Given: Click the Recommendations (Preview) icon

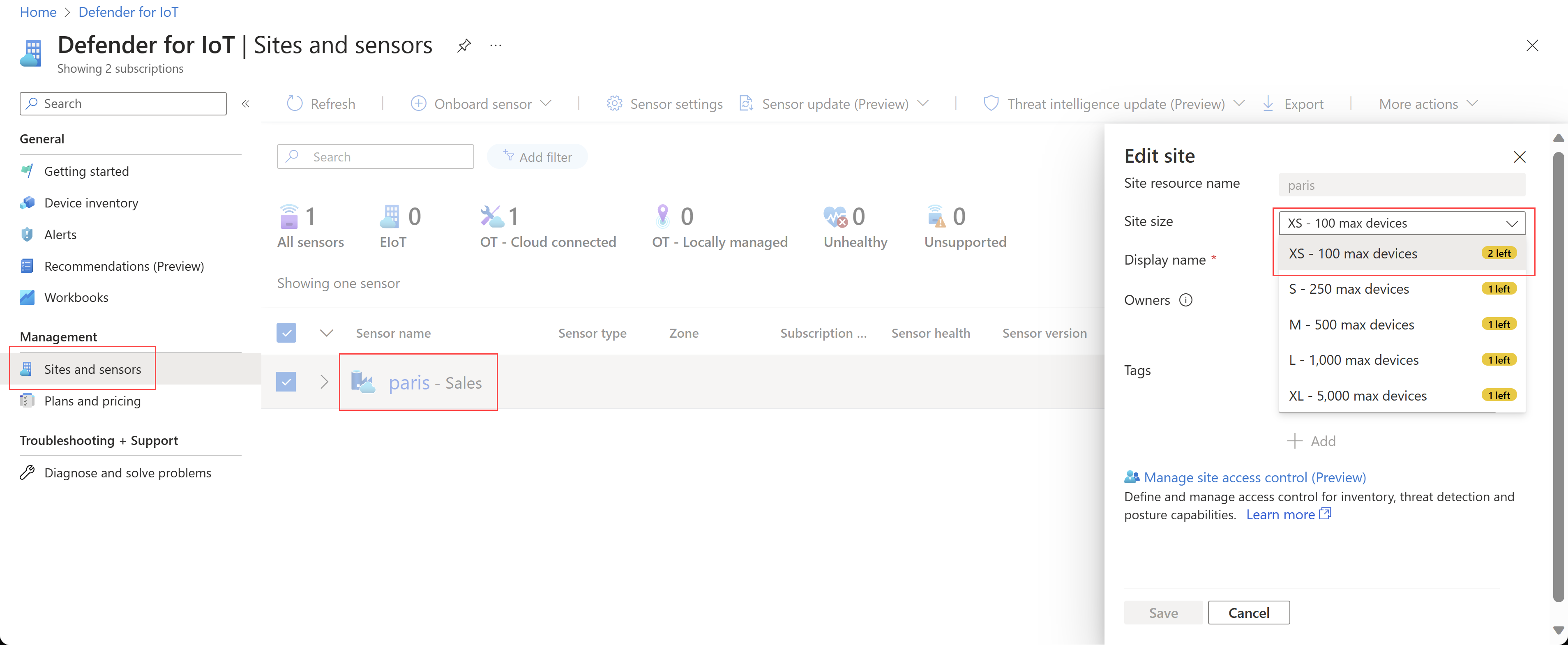Looking at the screenshot, I should click(27, 265).
